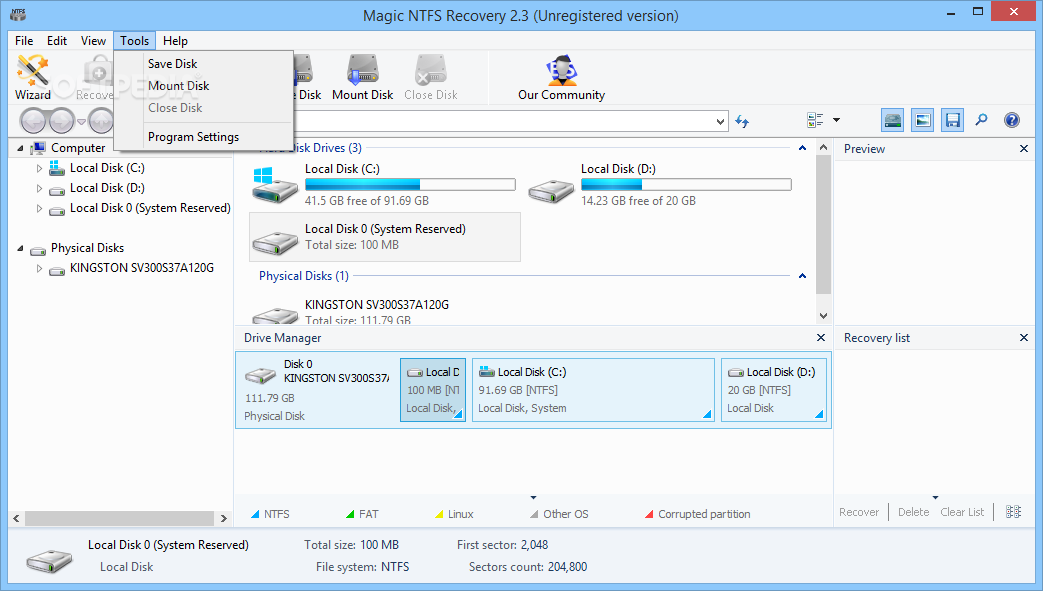Choose Save Disk from Tools menu
This screenshot has height=591, width=1043.
[x=204, y=64]
